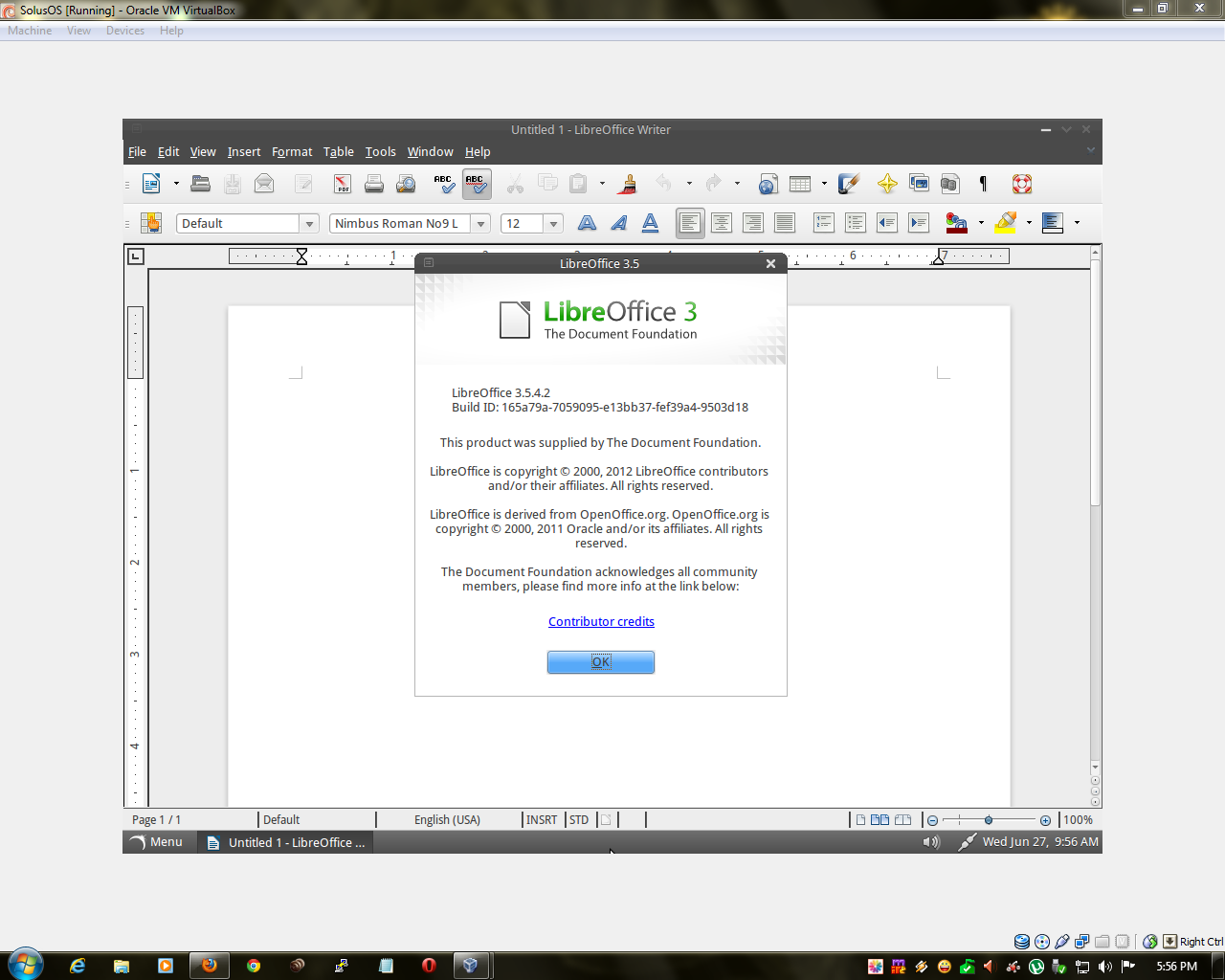Apply the Font Color swatch
Image resolution: width=1225 pixels, height=980 pixels.
(x=956, y=223)
